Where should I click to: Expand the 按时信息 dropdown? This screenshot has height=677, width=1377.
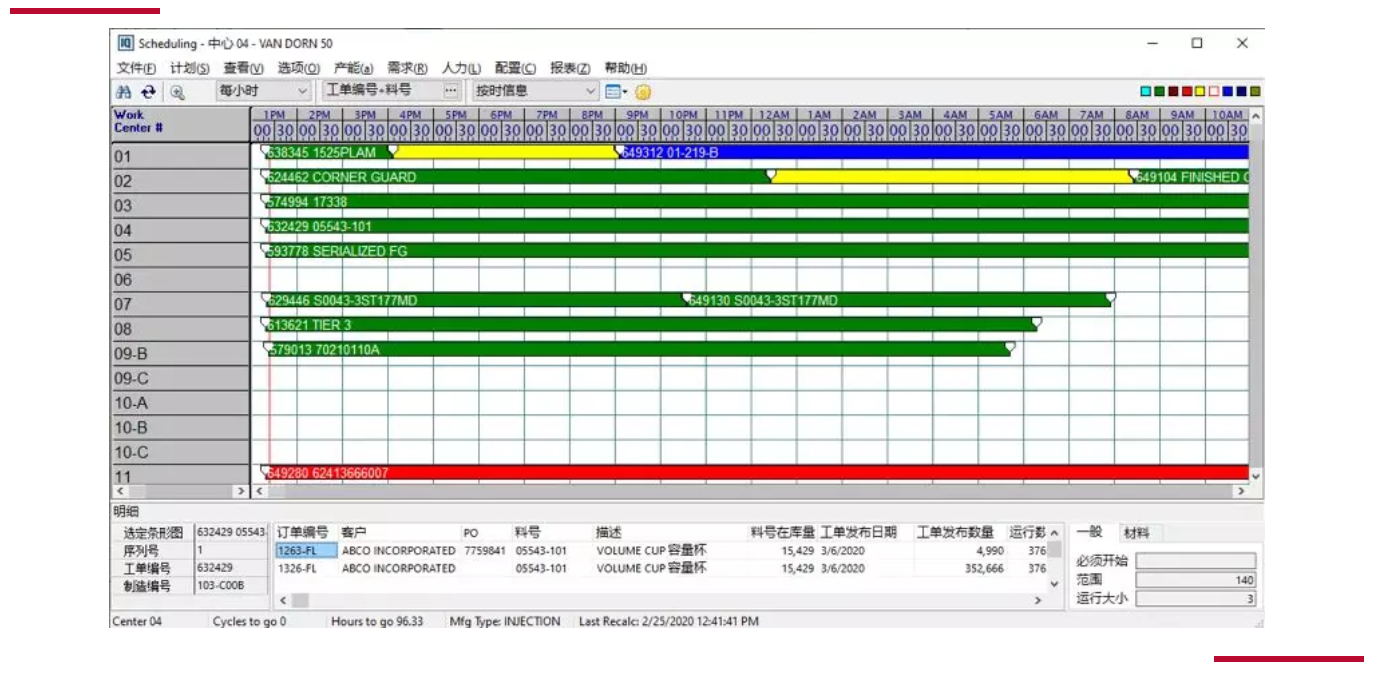click(589, 91)
